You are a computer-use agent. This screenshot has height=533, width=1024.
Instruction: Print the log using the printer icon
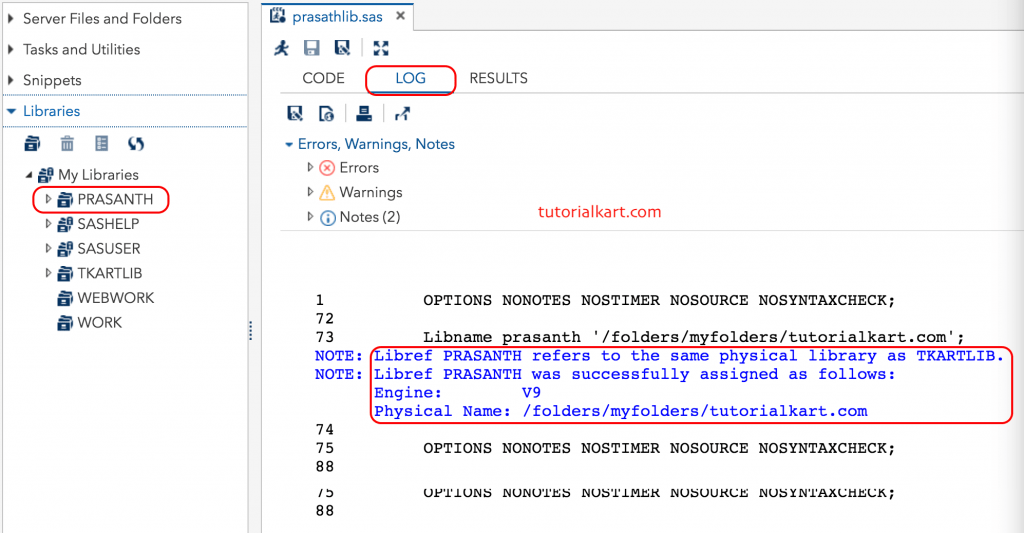click(364, 114)
